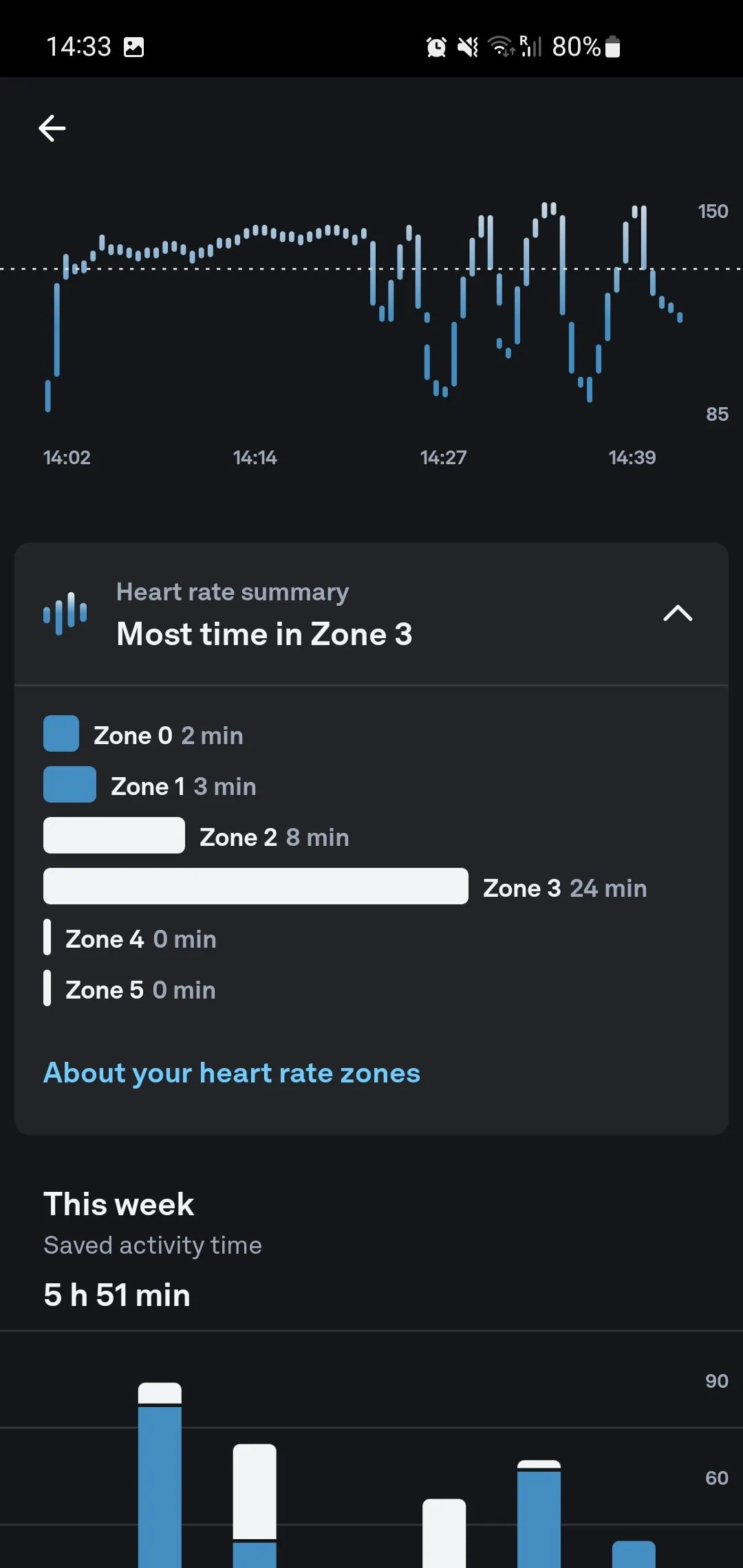
Task: Tap the Wi-Fi status icon
Action: pyautogui.click(x=500, y=47)
